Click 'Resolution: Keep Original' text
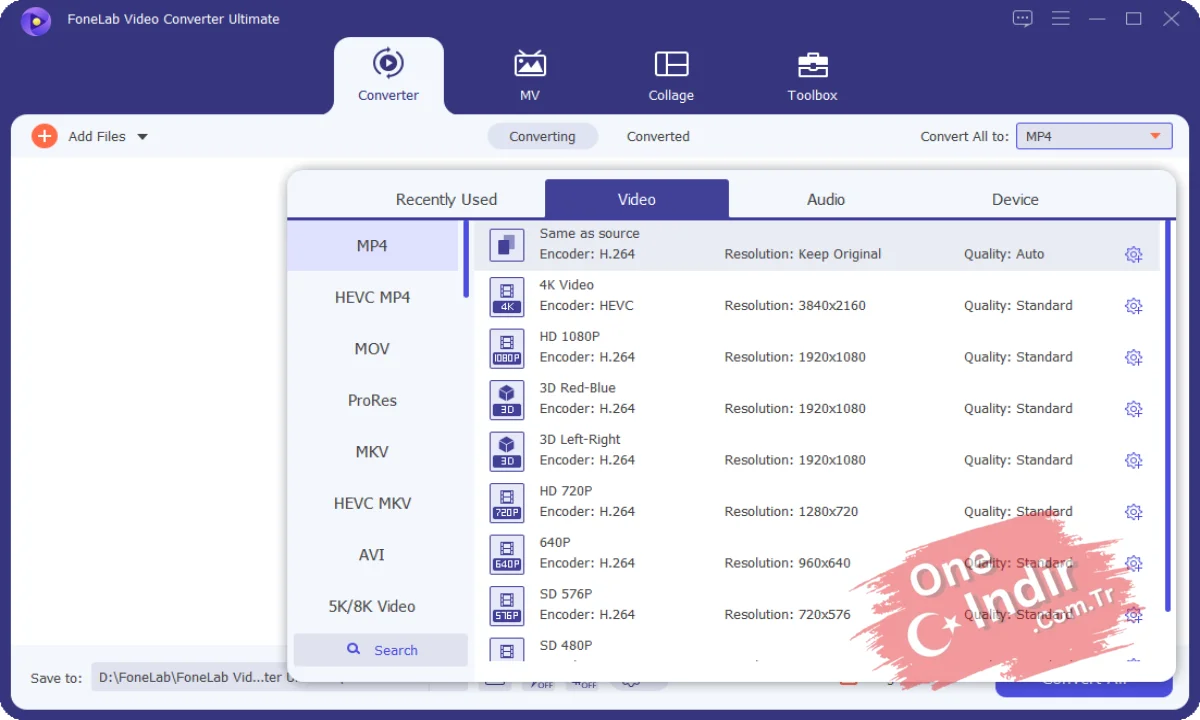This screenshot has height=720, width=1200. tap(803, 254)
